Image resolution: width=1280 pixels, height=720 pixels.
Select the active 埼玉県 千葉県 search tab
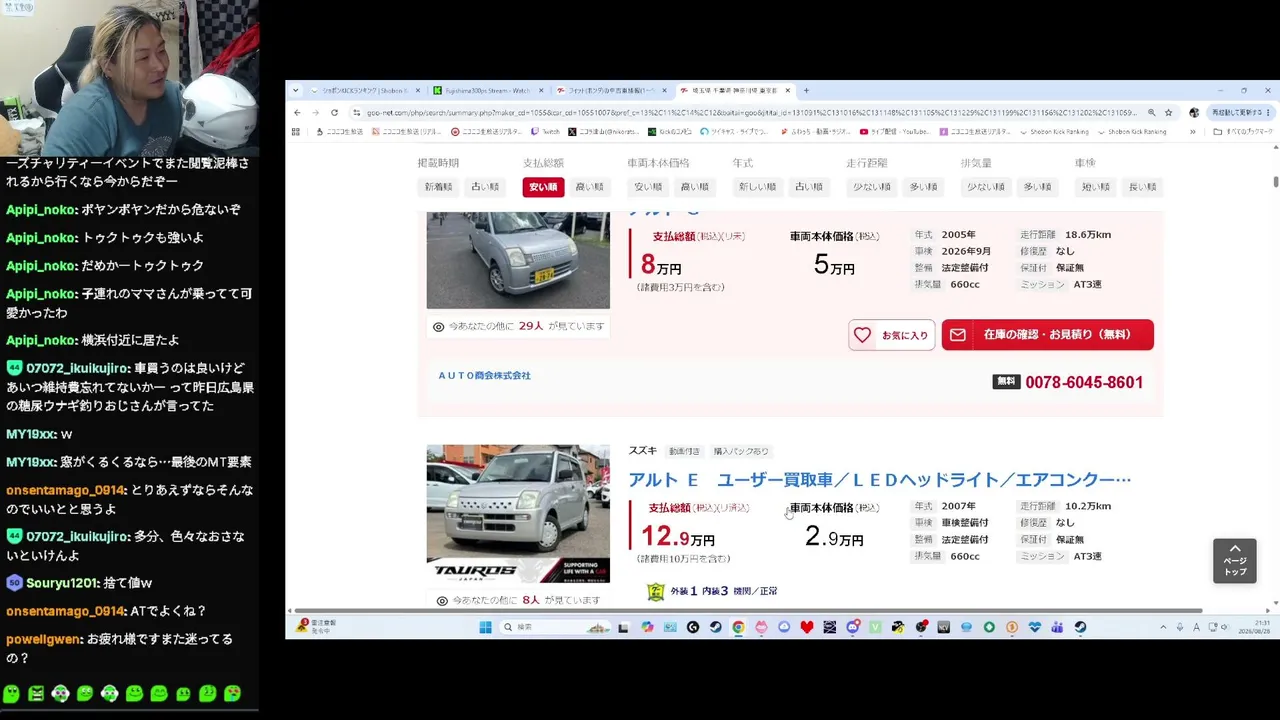pyautogui.click(x=735, y=91)
